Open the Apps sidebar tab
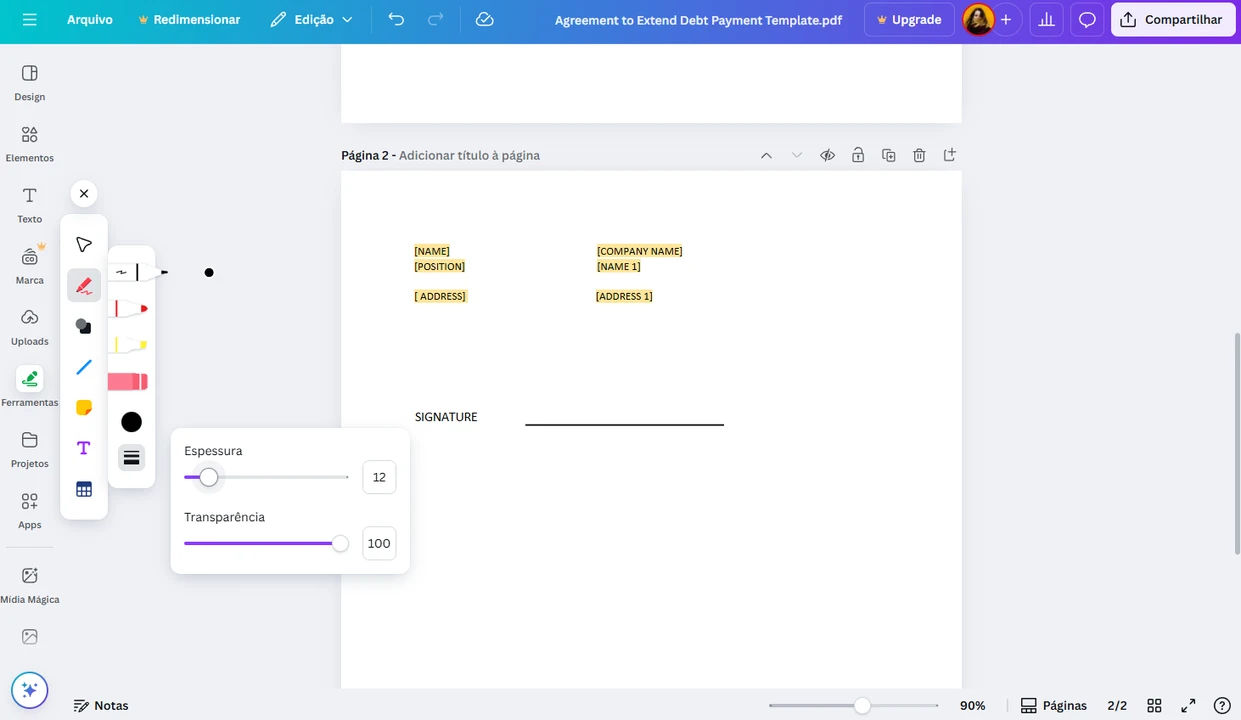Screen dimensions: 1241x720 (x=30, y=511)
